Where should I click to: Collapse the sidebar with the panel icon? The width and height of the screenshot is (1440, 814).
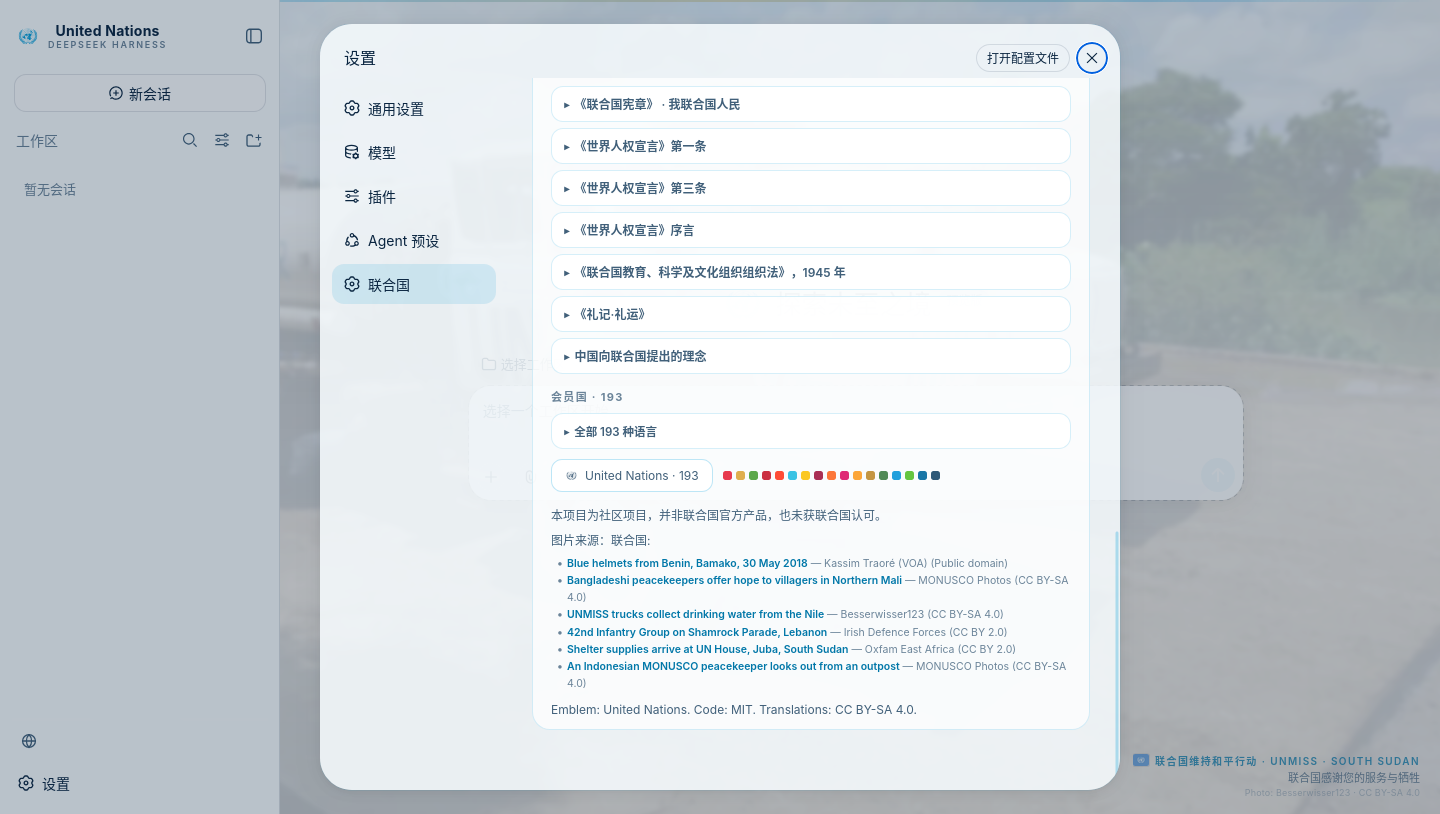click(254, 36)
